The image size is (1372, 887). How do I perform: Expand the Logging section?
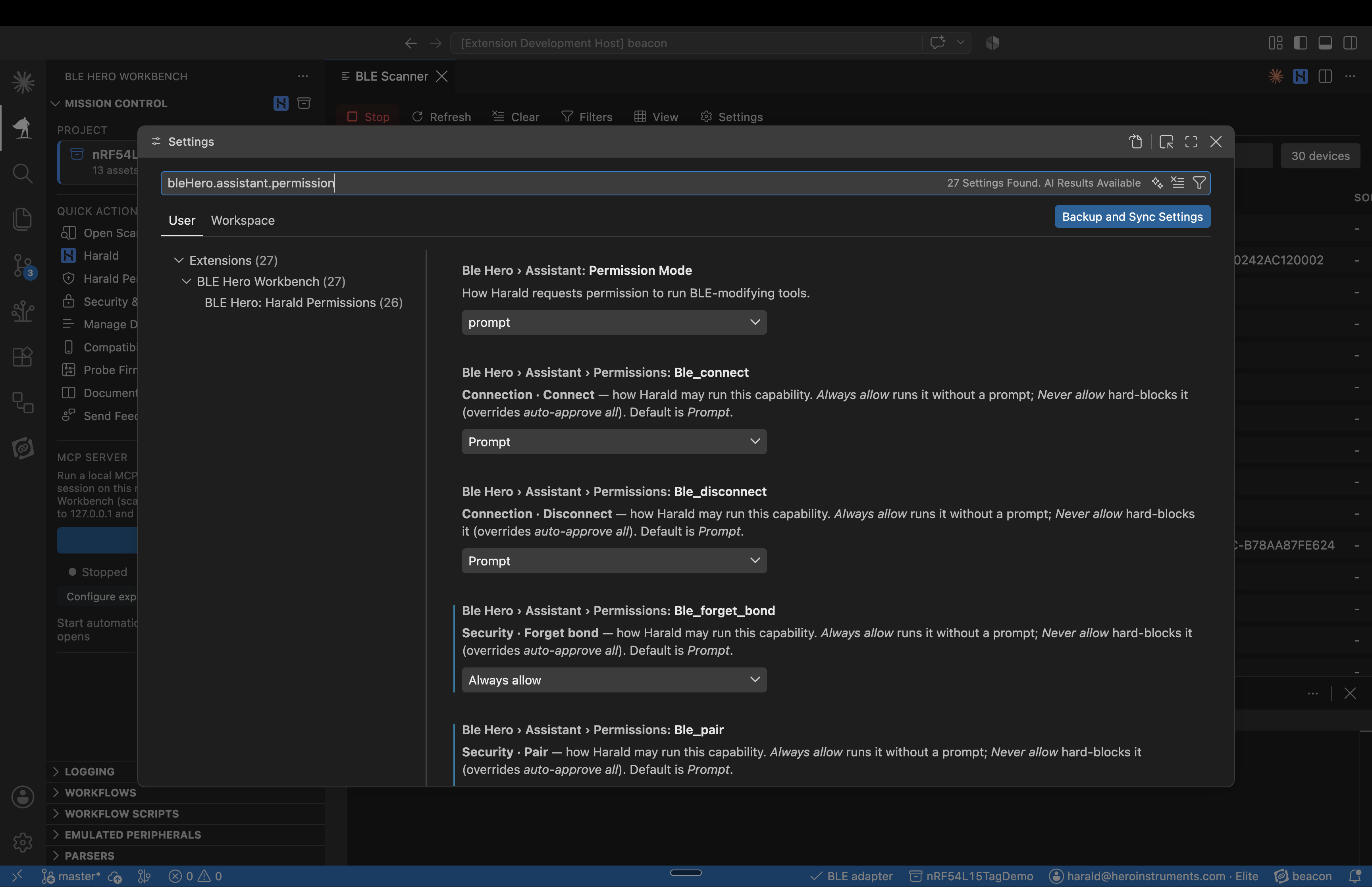(x=55, y=772)
